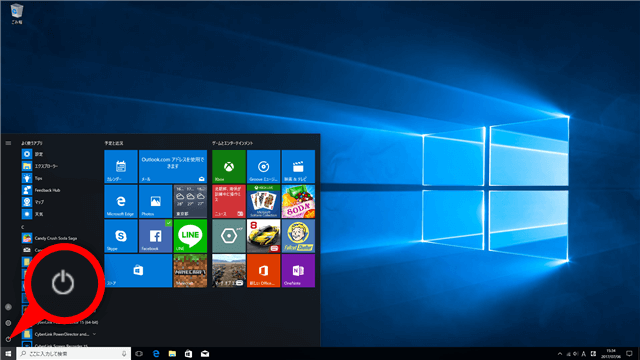Launch Microsoft Solitaire Collection tile
640x360 pixels.
coord(264,201)
